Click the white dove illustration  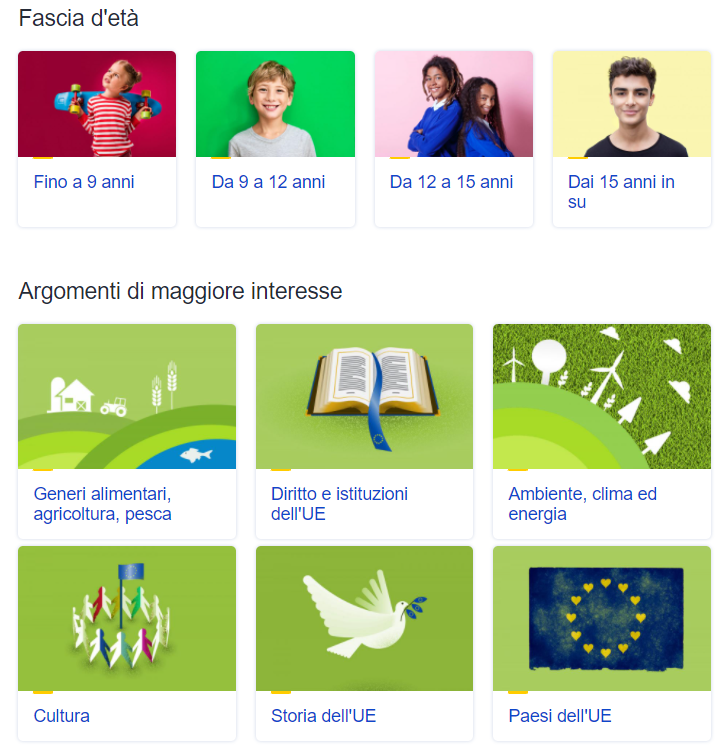point(364,618)
